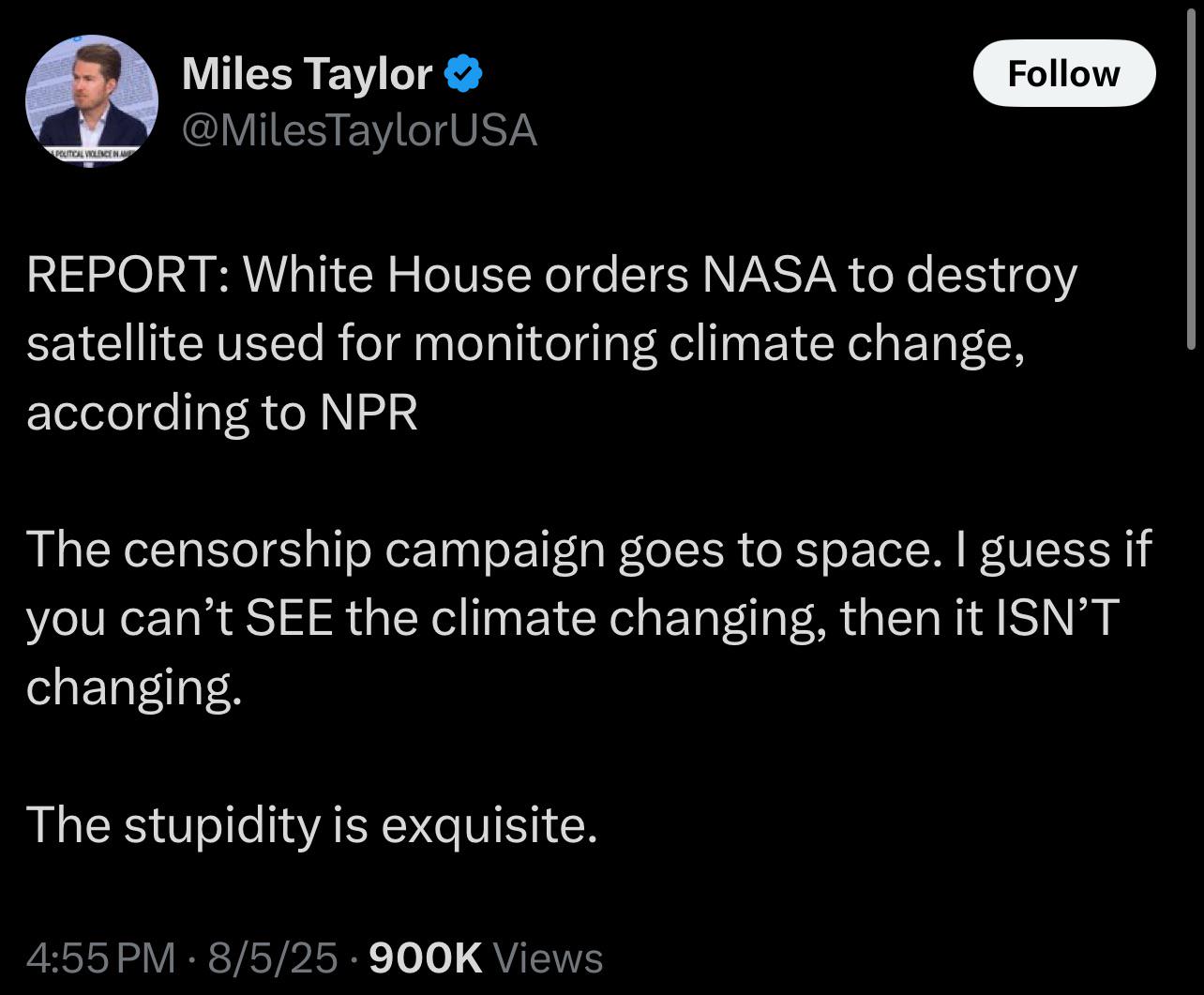Click the word NASA in the tweet
This screenshot has width=1204, height=995.
[768, 275]
